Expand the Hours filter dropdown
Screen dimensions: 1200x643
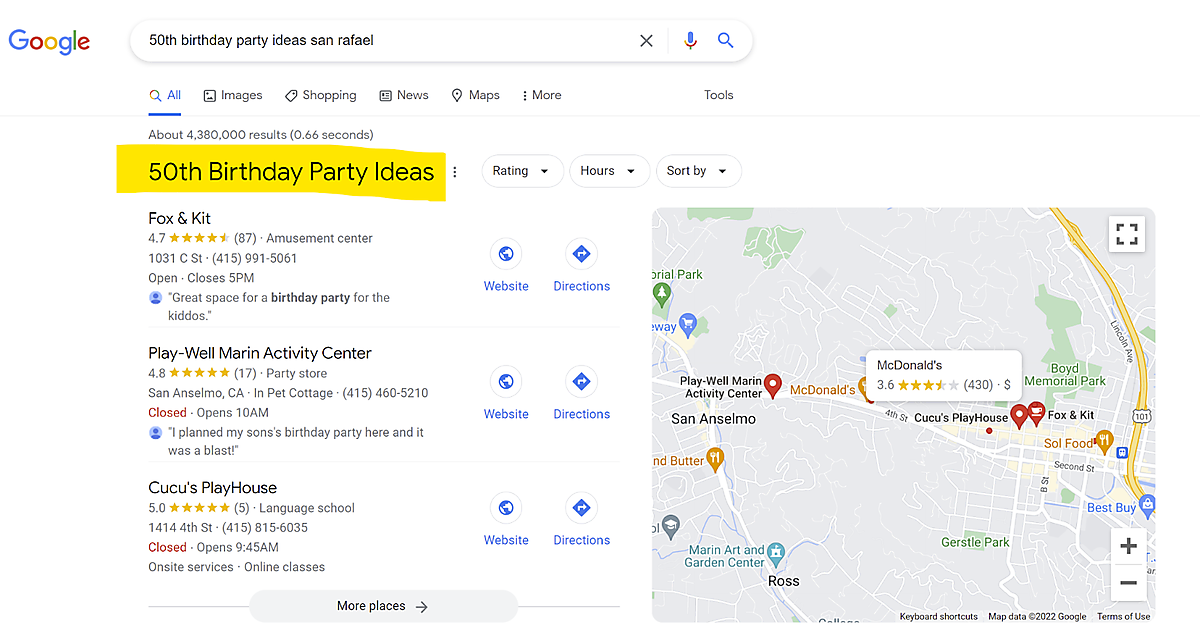tap(609, 171)
